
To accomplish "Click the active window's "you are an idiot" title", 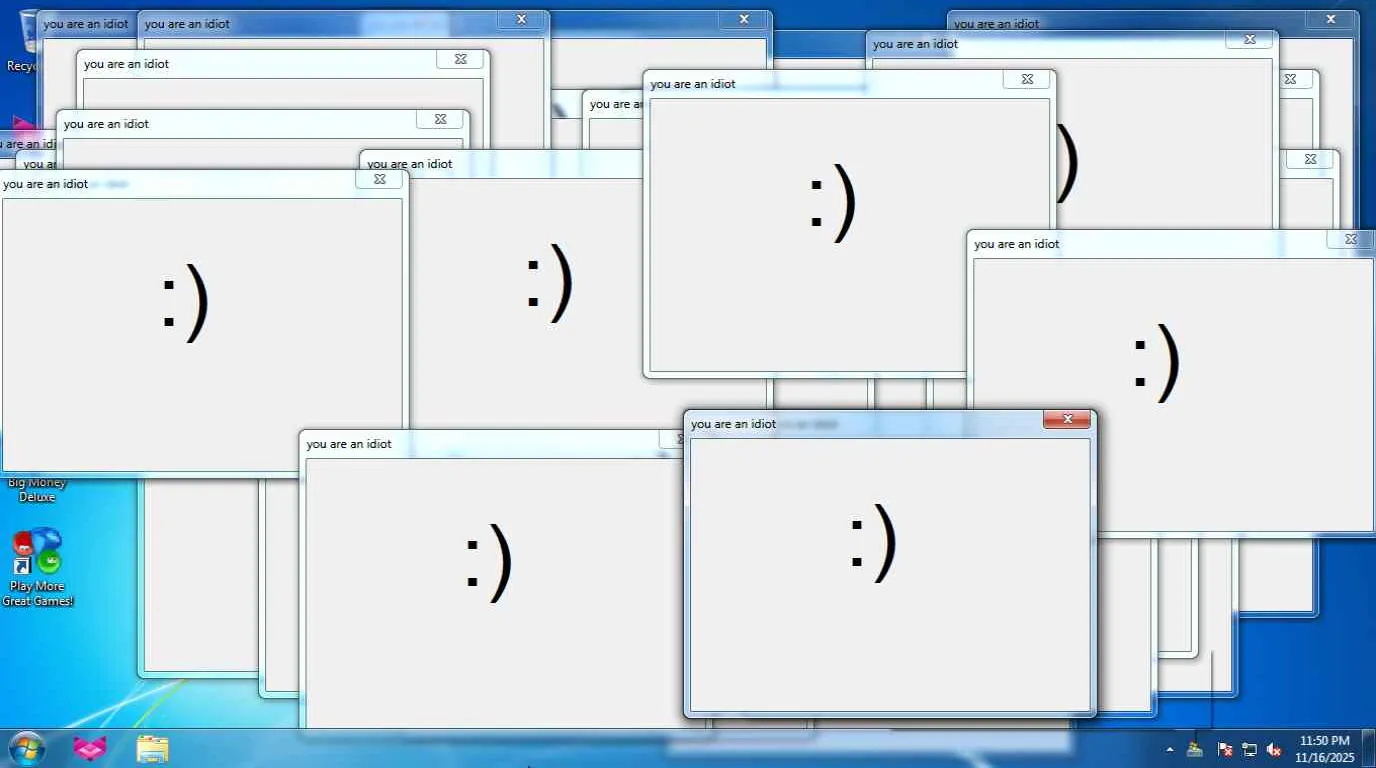I will [733, 424].
